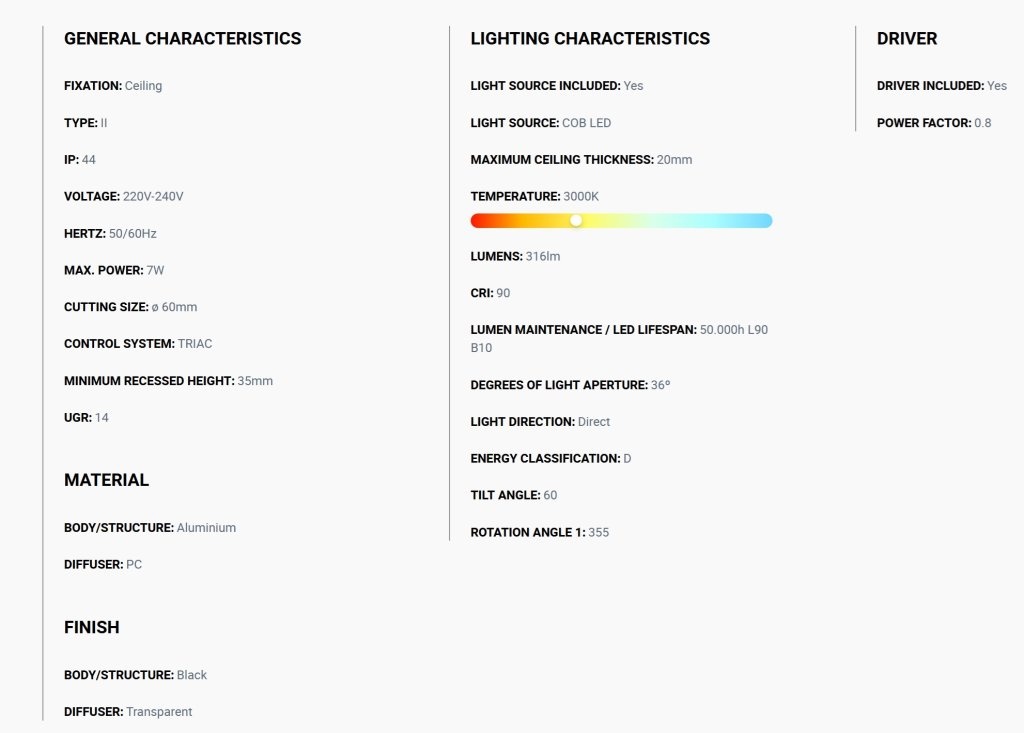The height and width of the screenshot is (733, 1024).
Task: Click the Temperature 3000K label
Action: [x=534, y=196]
